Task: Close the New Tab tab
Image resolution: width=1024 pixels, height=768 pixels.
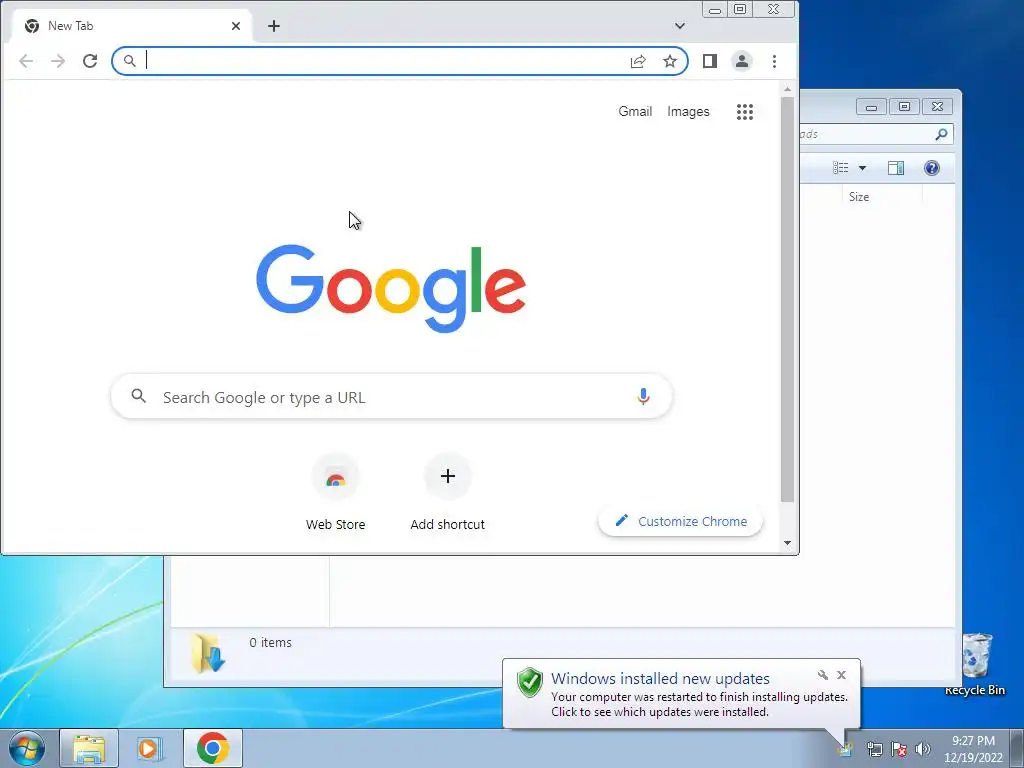Action: point(236,26)
